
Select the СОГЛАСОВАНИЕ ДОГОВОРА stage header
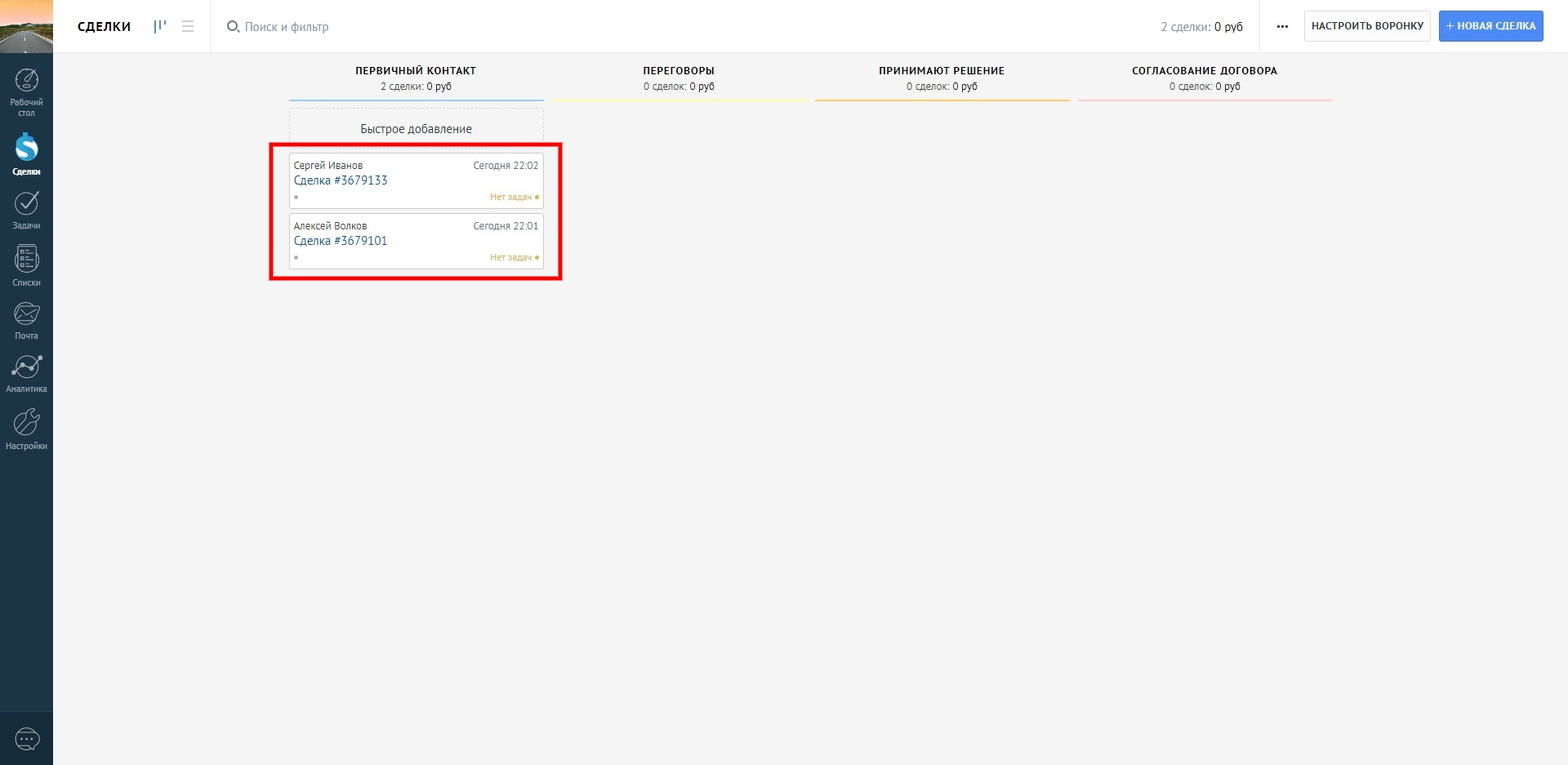[1205, 71]
